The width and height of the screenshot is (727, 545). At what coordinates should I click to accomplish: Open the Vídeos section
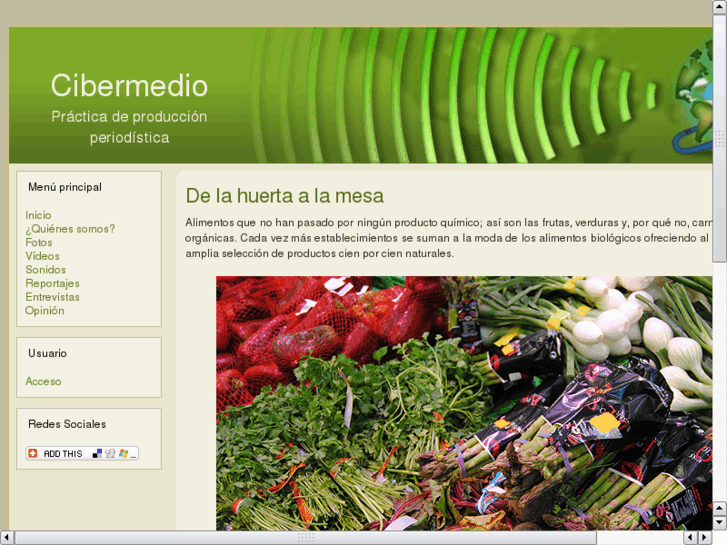pos(42,256)
